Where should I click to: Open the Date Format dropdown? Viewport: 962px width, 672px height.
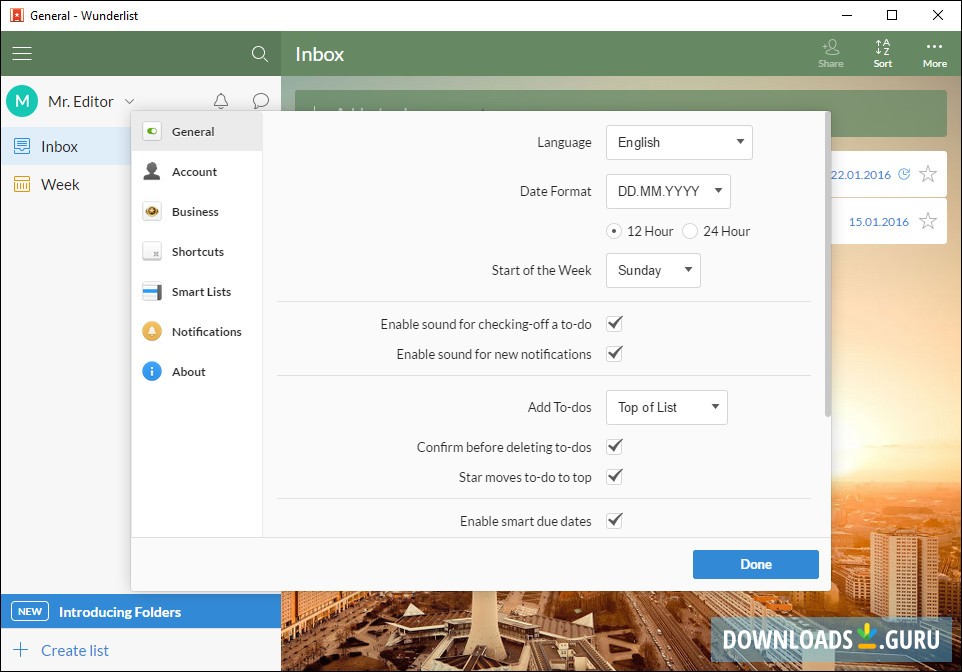point(668,191)
